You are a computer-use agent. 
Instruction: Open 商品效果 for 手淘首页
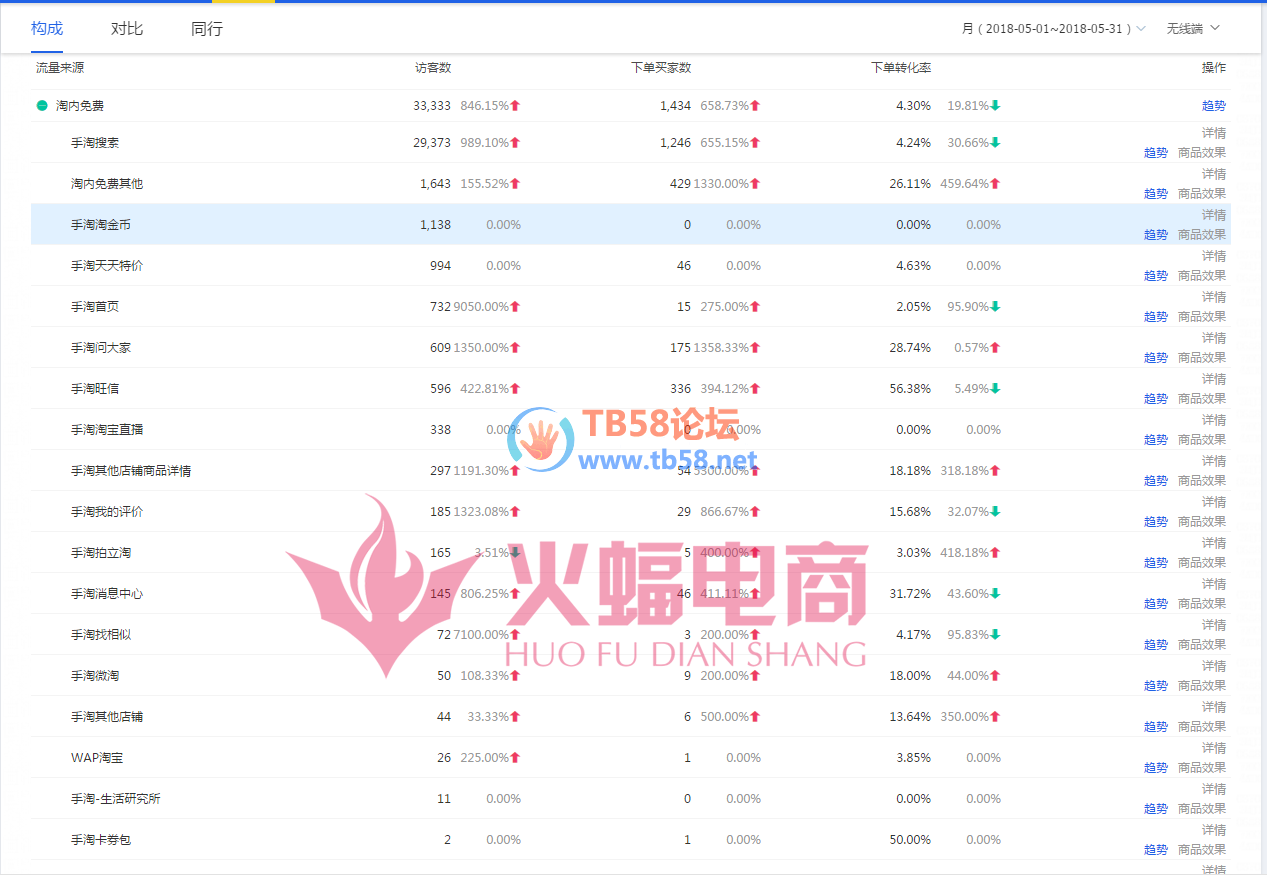(x=1202, y=317)
